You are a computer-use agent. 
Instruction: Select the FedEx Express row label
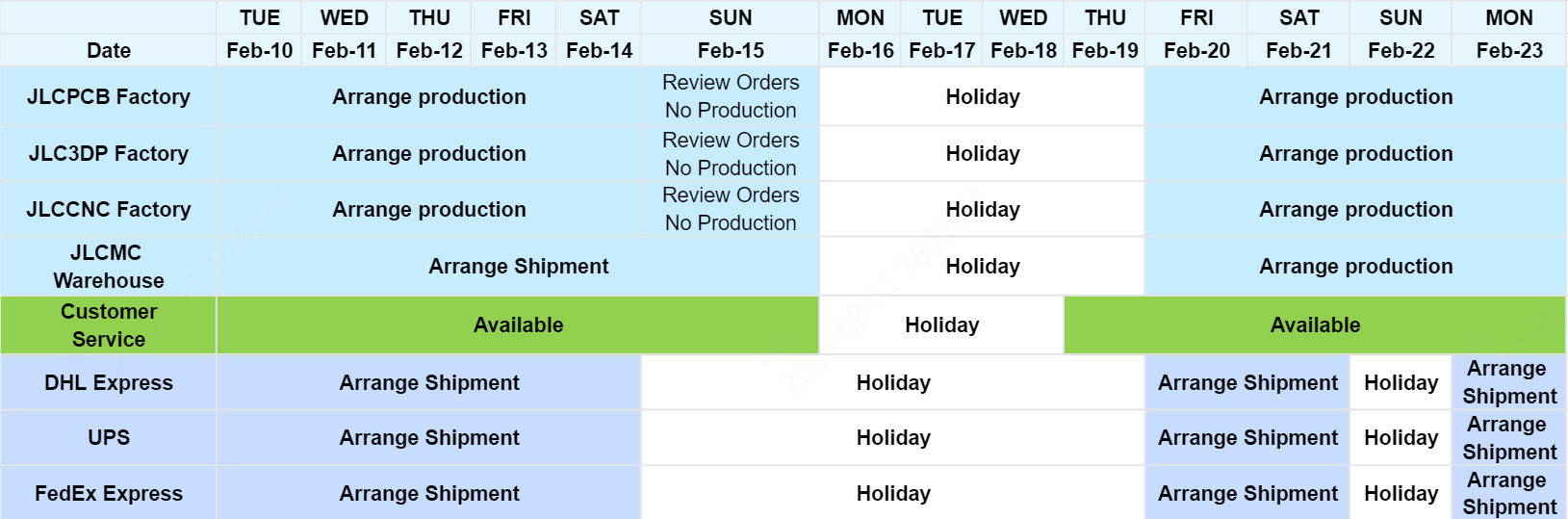[x=109, y=494]
